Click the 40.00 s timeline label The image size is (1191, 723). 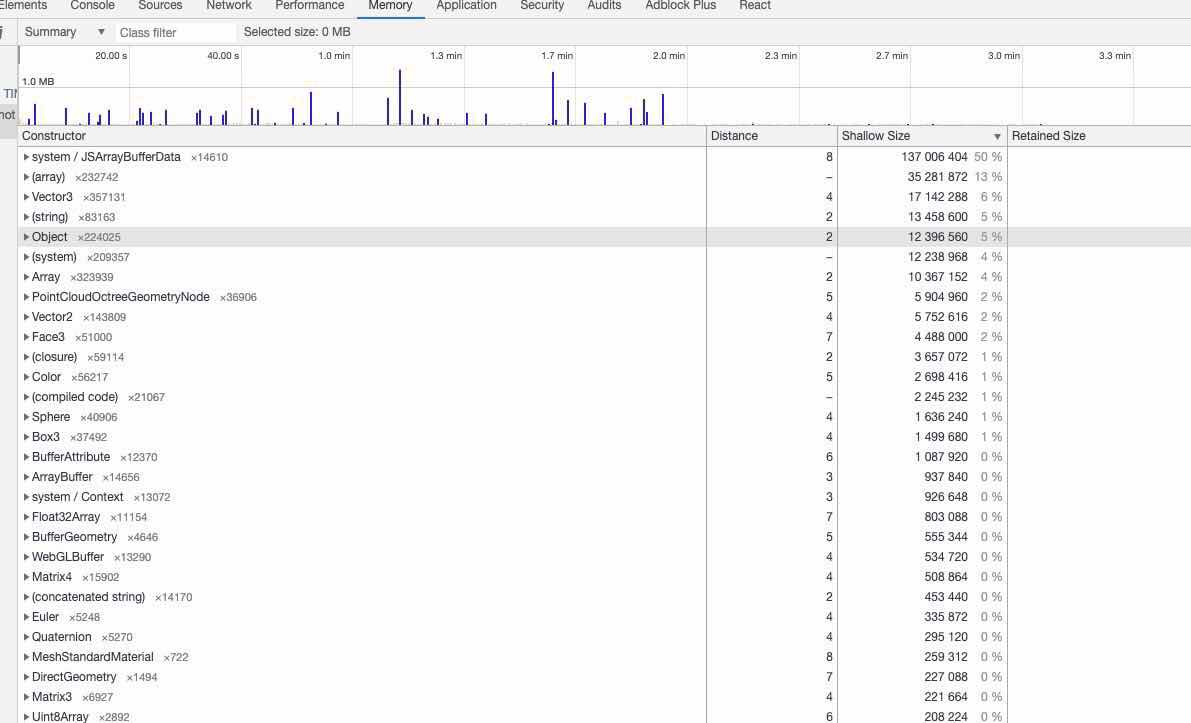[x=223, y=56]
